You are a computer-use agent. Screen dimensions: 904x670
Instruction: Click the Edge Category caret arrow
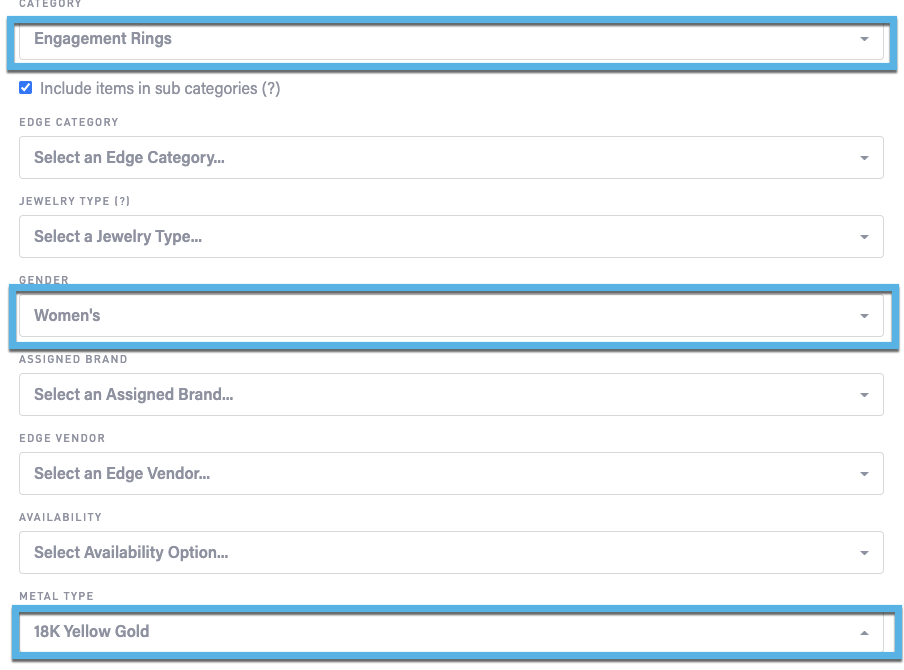863,158
